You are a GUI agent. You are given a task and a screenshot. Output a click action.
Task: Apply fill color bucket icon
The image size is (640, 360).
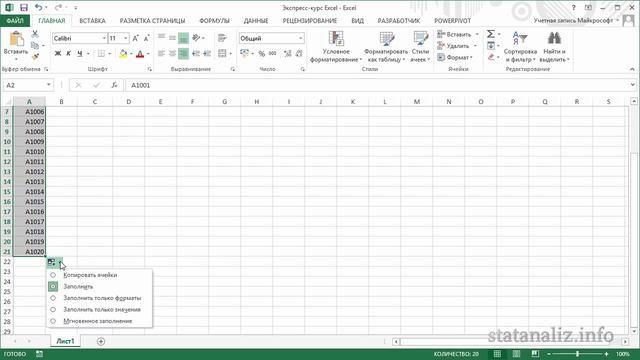123,53
